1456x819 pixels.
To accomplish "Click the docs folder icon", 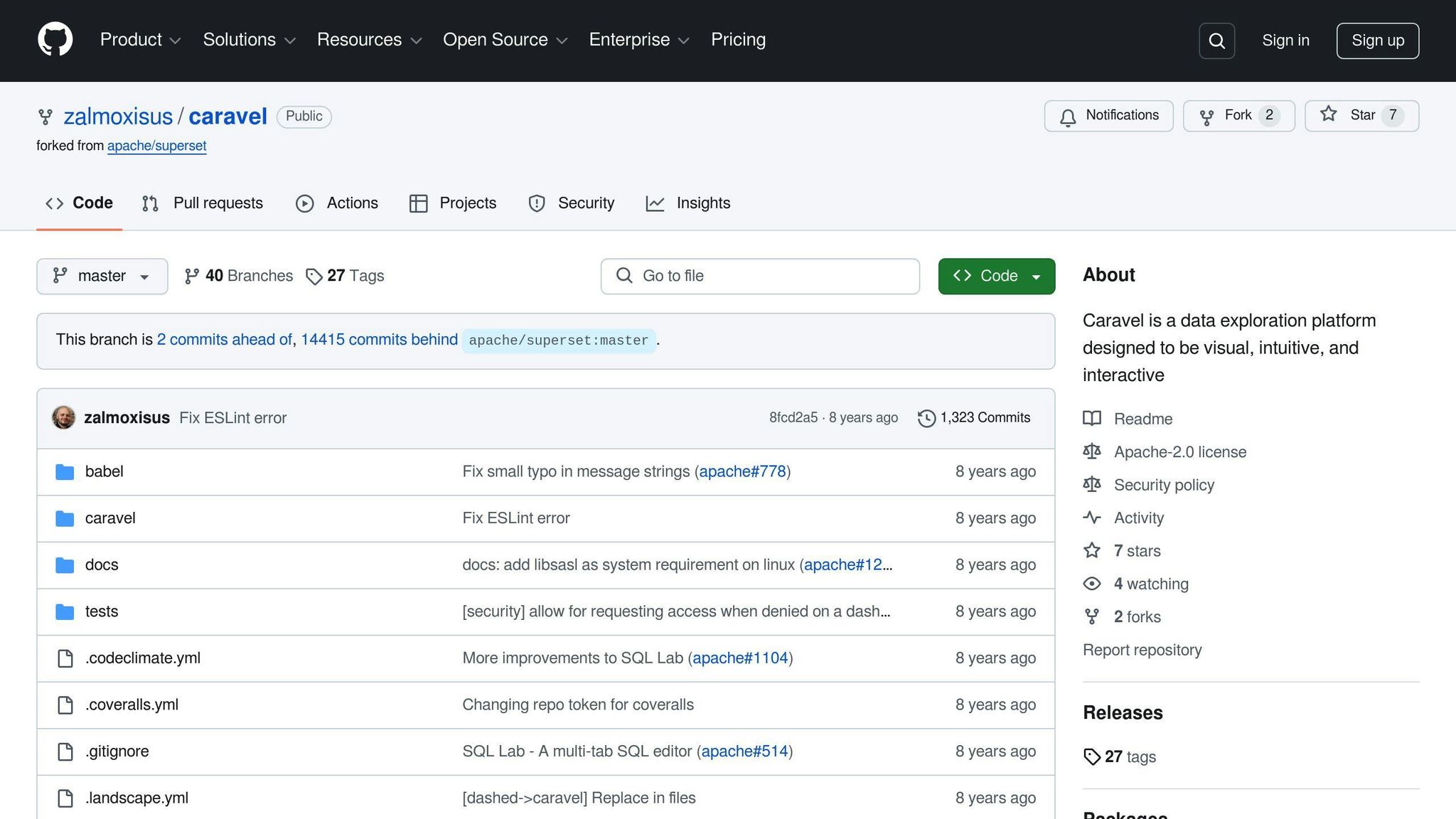I will (65, 565).
